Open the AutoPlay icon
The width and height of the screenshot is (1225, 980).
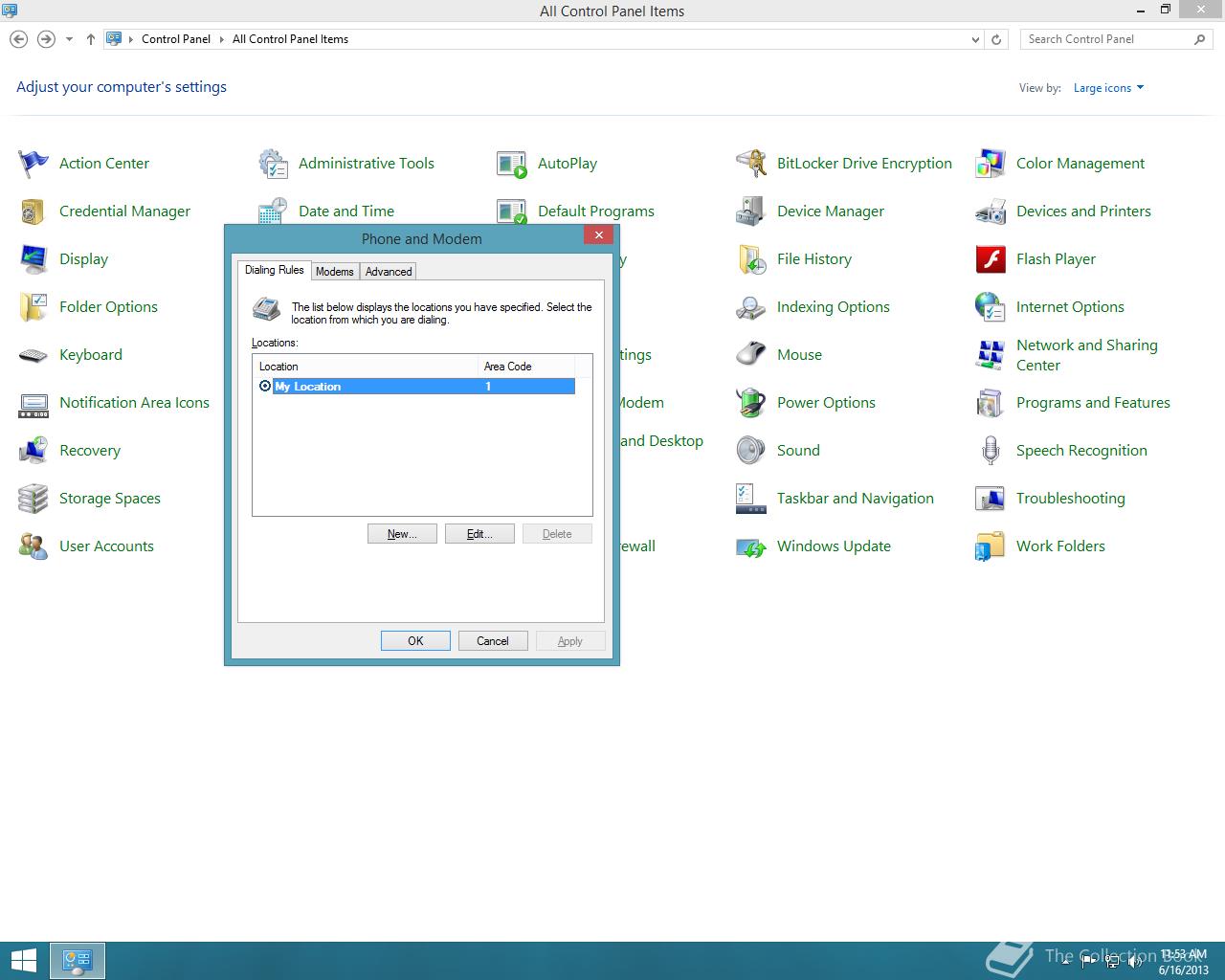click(512, 164)
